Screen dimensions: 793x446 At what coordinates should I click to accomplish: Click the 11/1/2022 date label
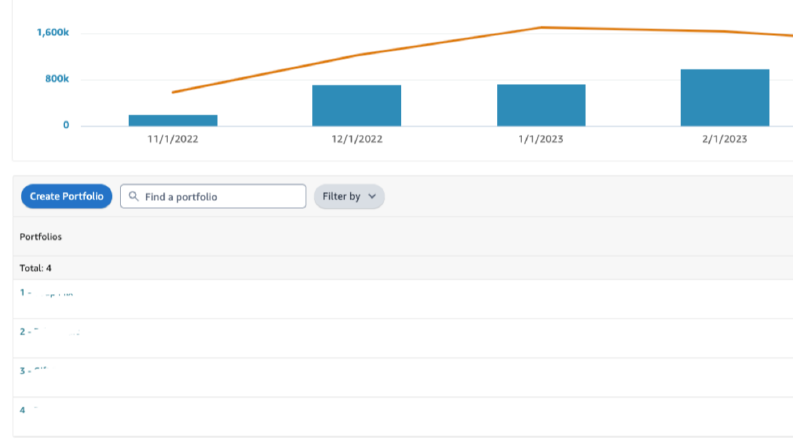click(x=173, y=139)
